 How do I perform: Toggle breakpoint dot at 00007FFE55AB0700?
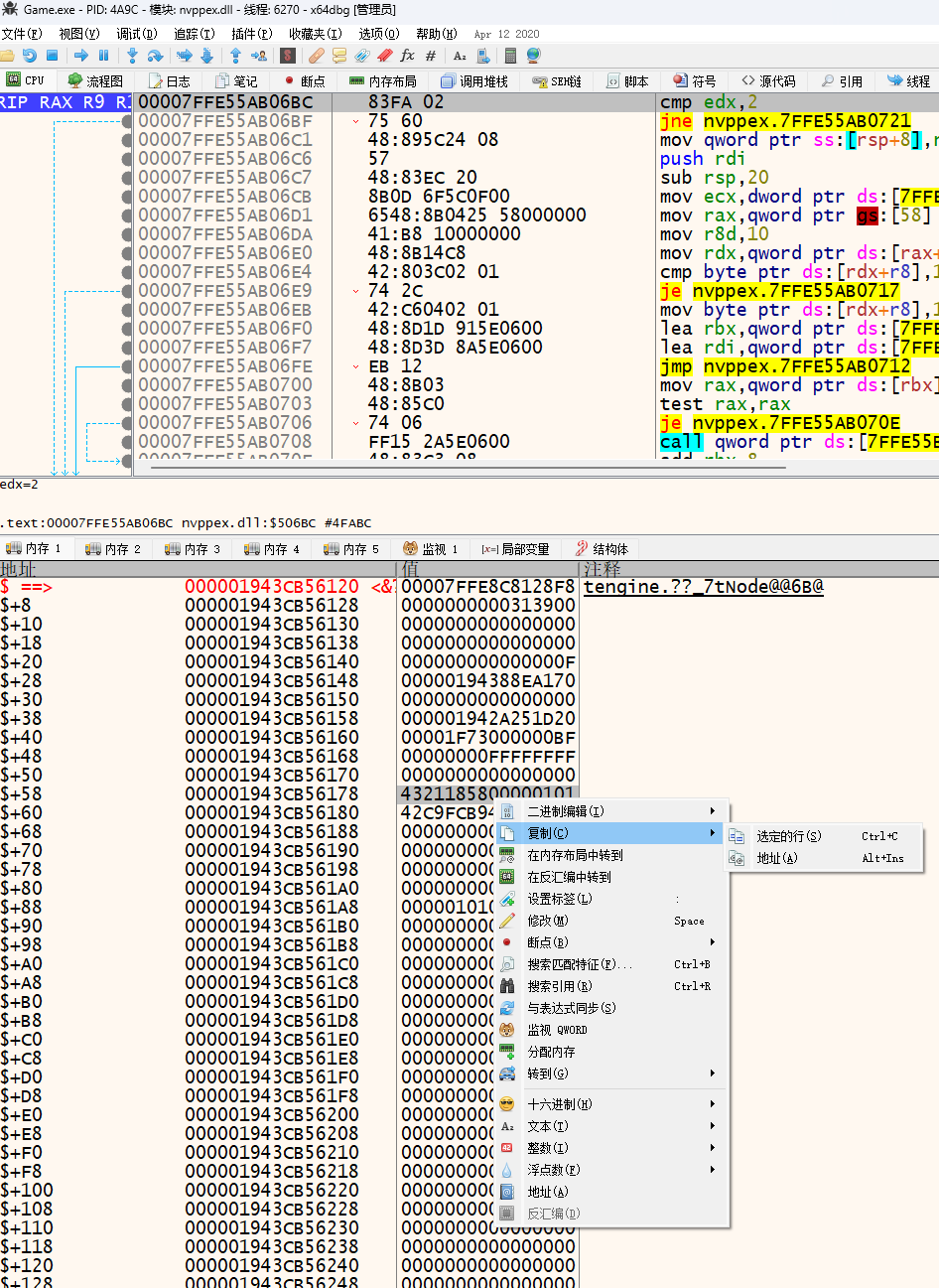click(126, 385)
